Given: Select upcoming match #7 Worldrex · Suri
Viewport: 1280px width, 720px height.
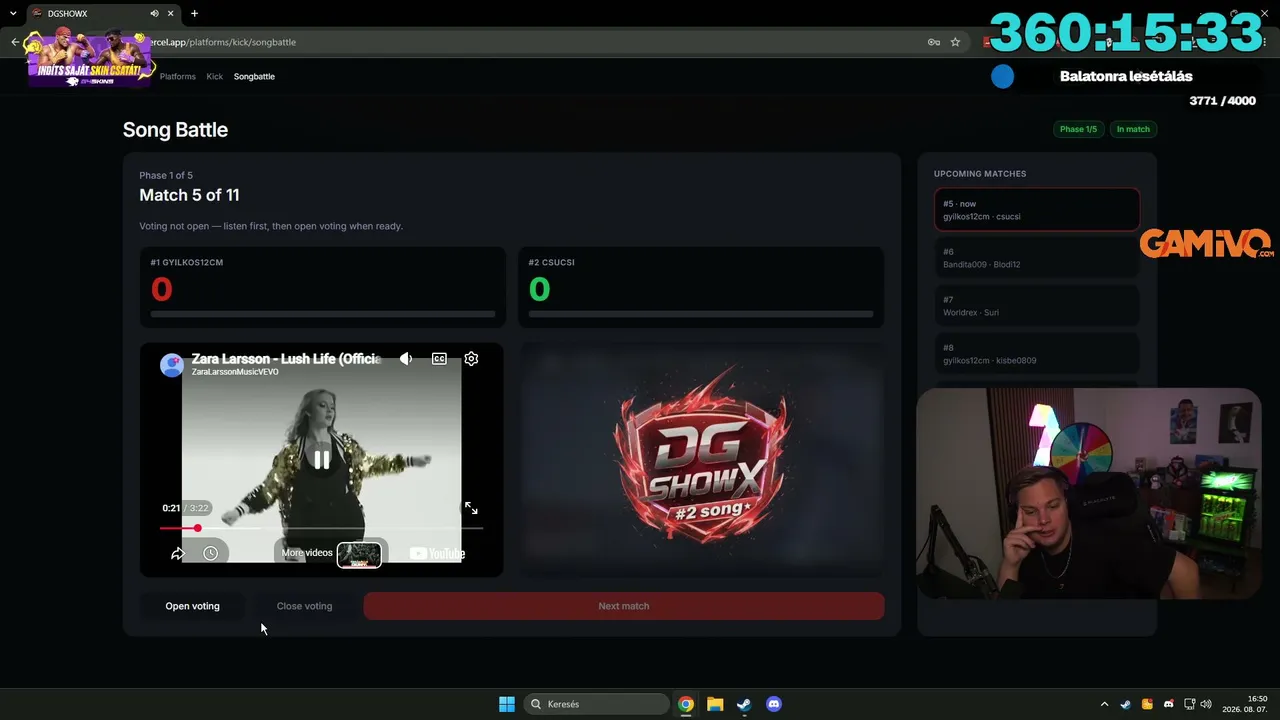Looking at the screenshot, I should point(1037,306).
